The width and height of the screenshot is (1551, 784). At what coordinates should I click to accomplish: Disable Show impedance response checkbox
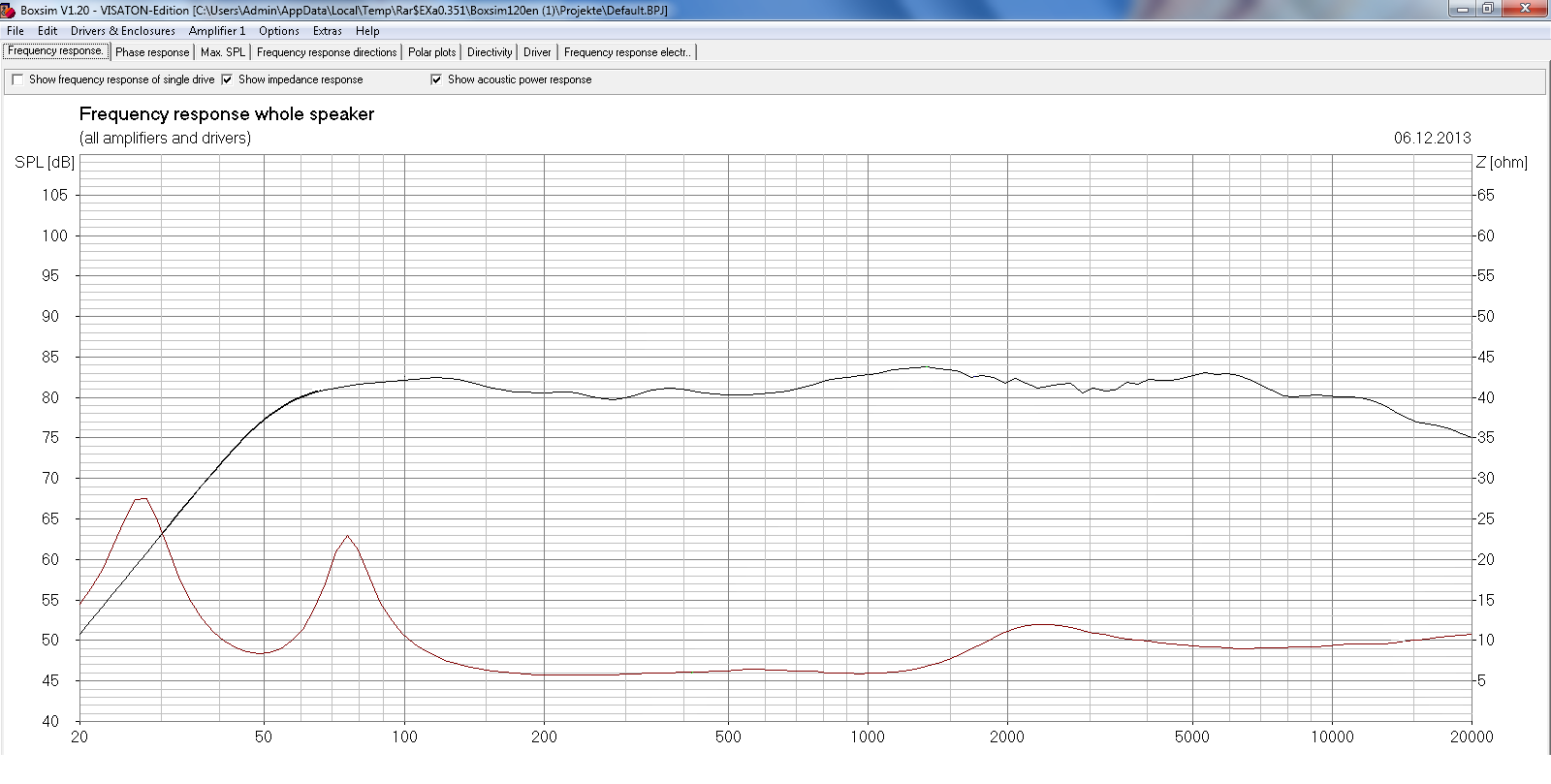[227, 79]
